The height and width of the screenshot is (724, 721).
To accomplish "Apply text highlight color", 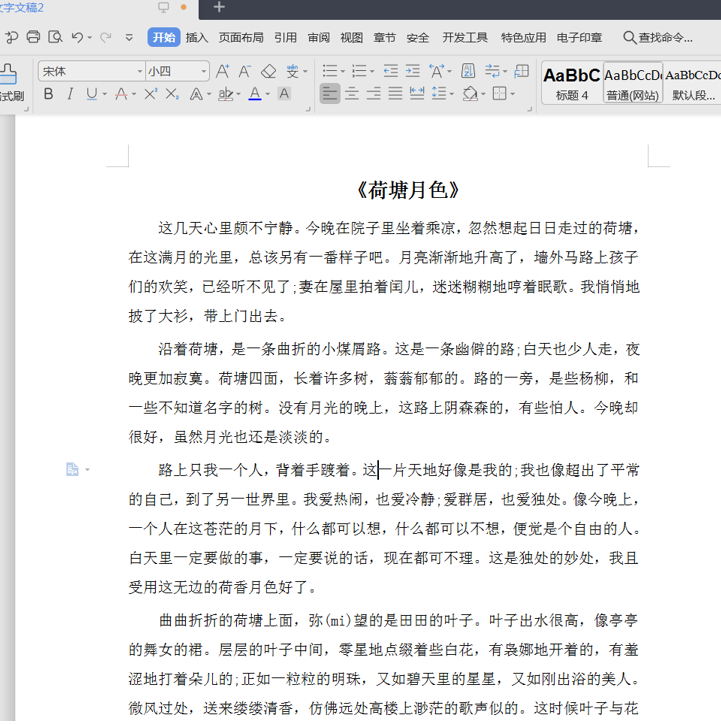I will click(x=225, y=94).
